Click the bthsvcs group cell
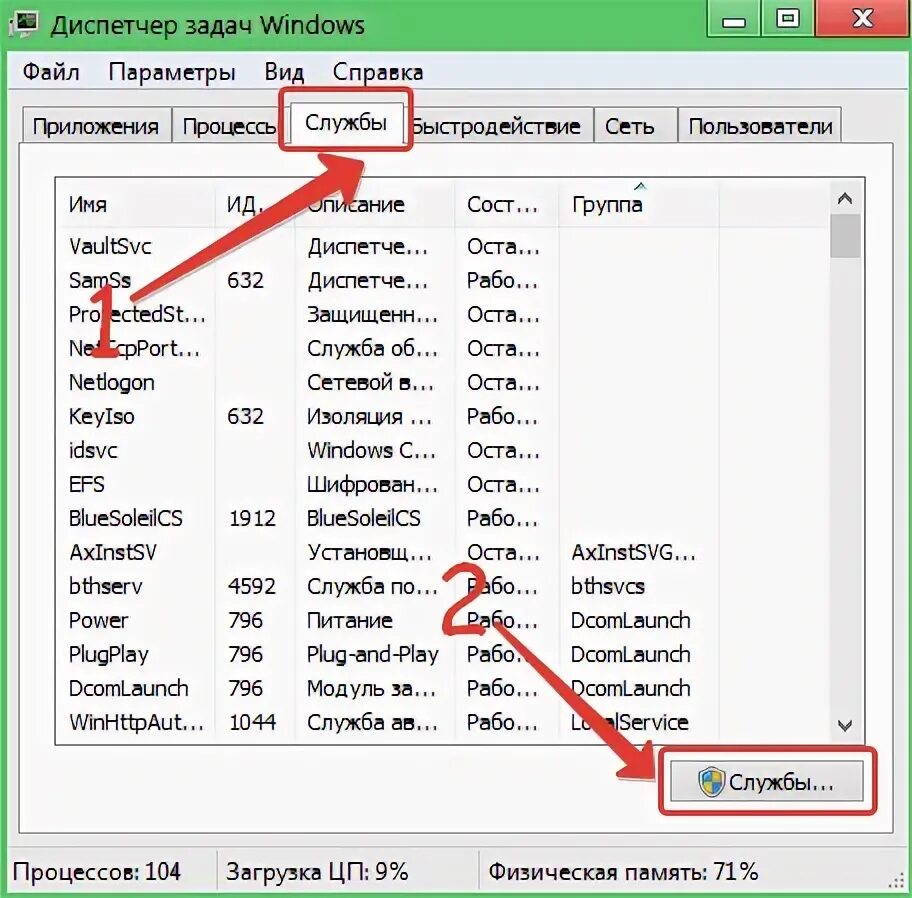This screenshot has height=898, width=912. [x=608, y=586]
